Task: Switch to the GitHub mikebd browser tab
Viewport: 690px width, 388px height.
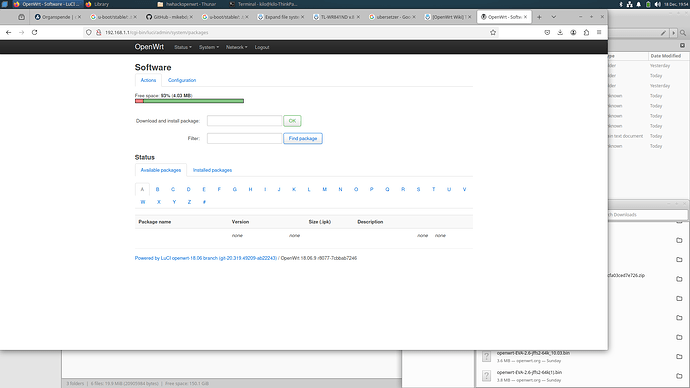Action: click(x=168, y=17)
